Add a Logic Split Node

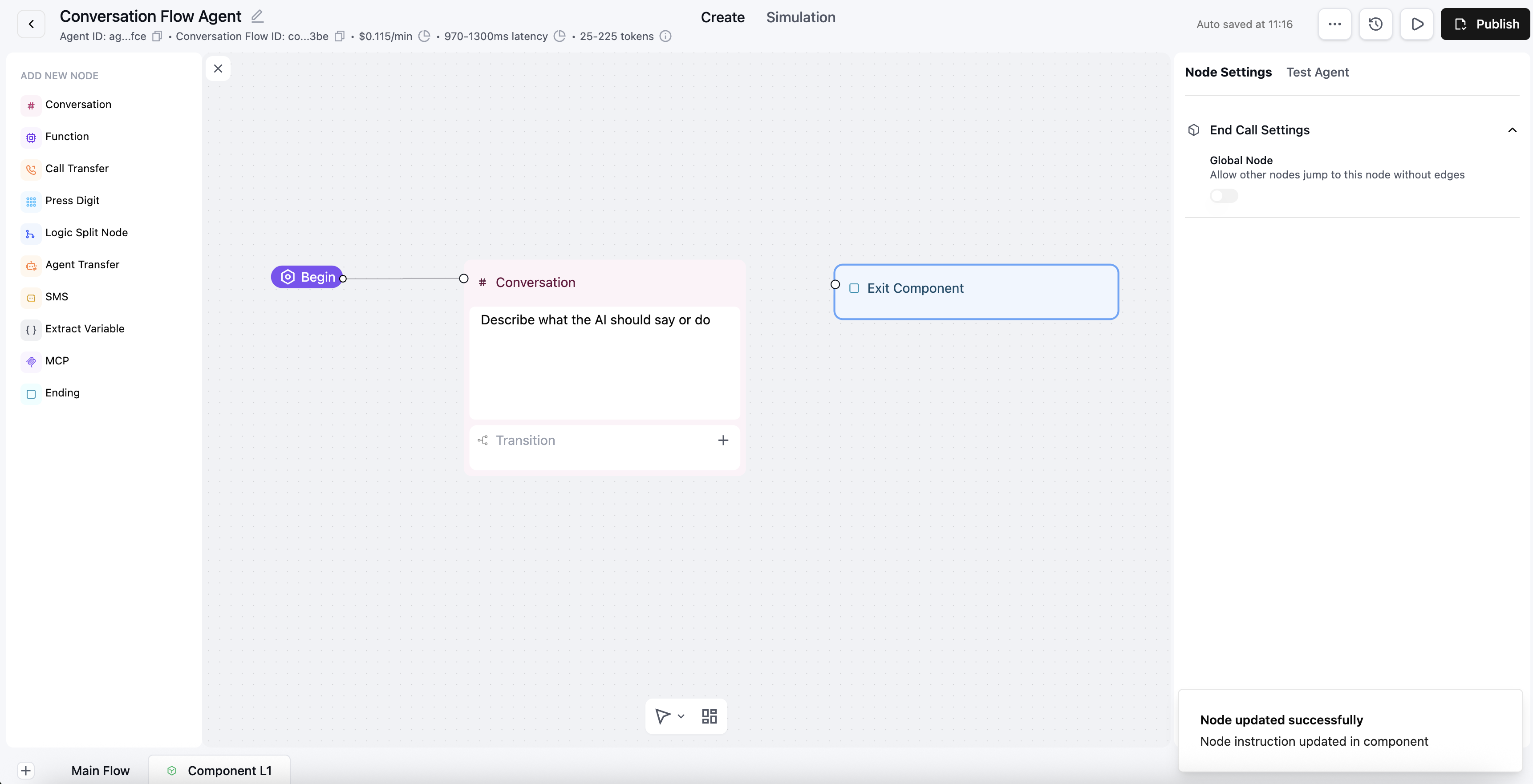(86, 233)
